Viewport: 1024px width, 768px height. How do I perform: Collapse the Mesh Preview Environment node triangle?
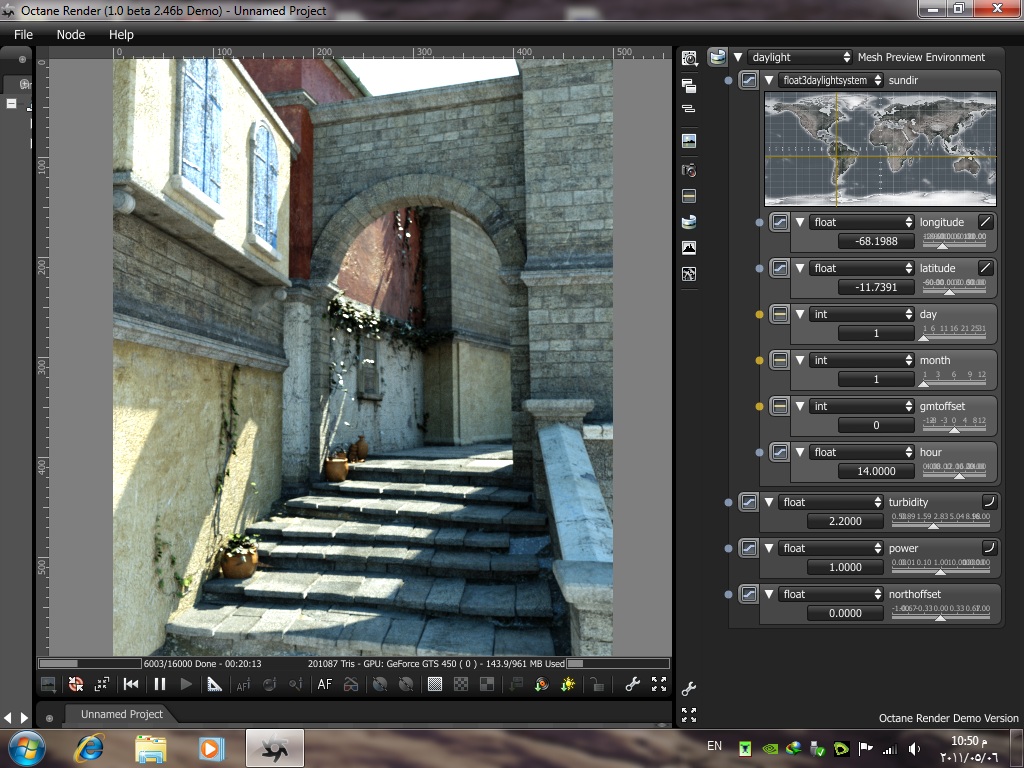[738, 57]
